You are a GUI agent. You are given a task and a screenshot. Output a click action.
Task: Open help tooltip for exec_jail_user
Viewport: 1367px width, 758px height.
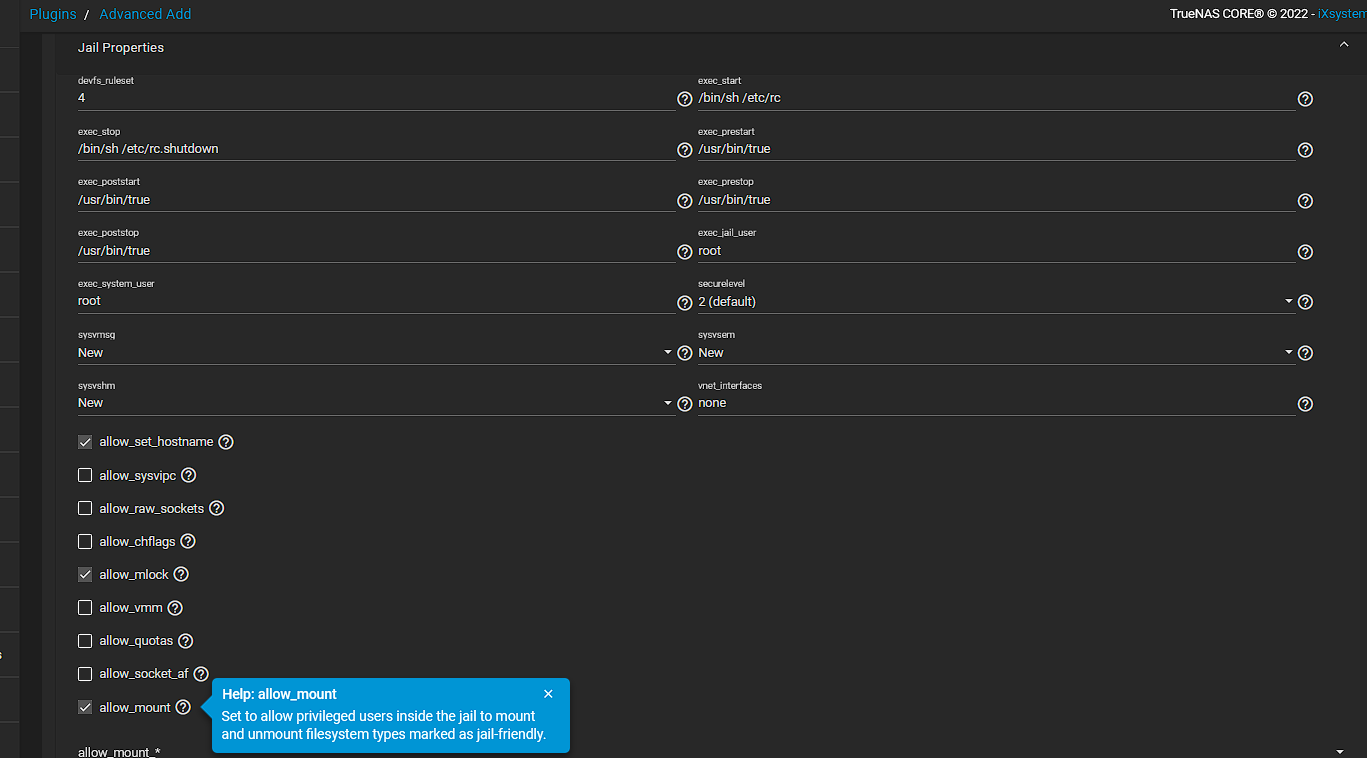click(x=1305, y=252)
